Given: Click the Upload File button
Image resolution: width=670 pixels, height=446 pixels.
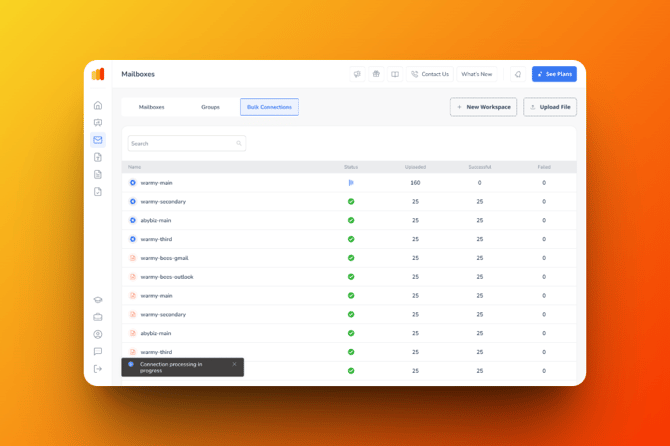Looking at the screenshot, I should pos(550,107).
